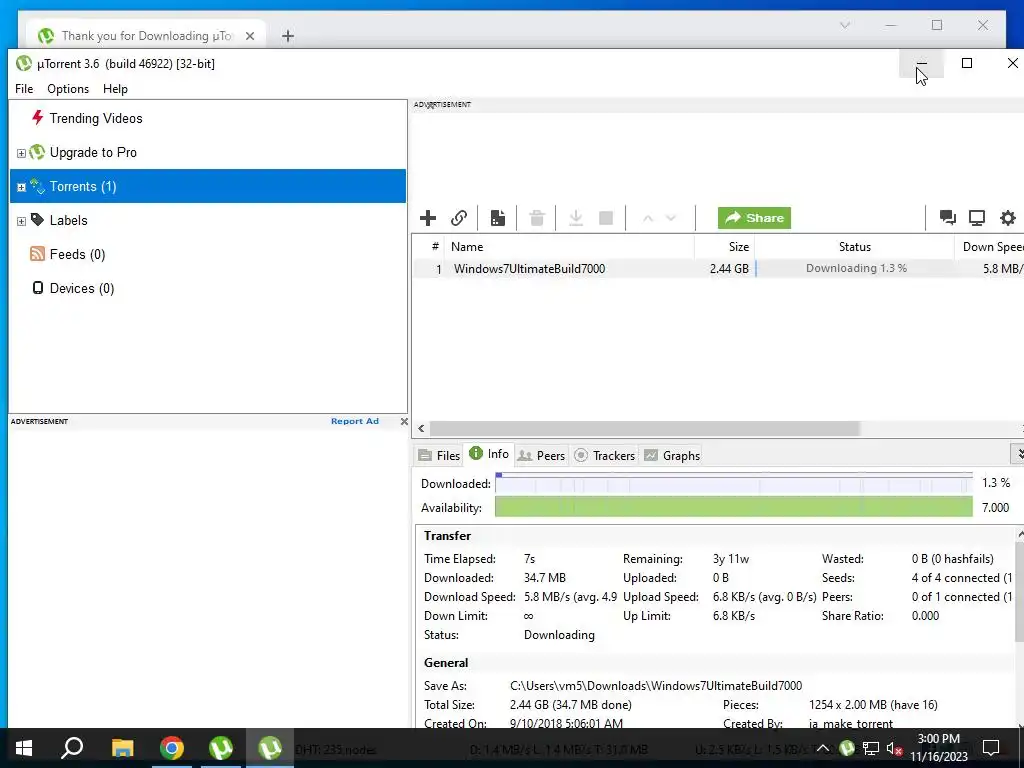Close the sidebar advertisement panel
Screen dimensions: 1024x768
404,421
